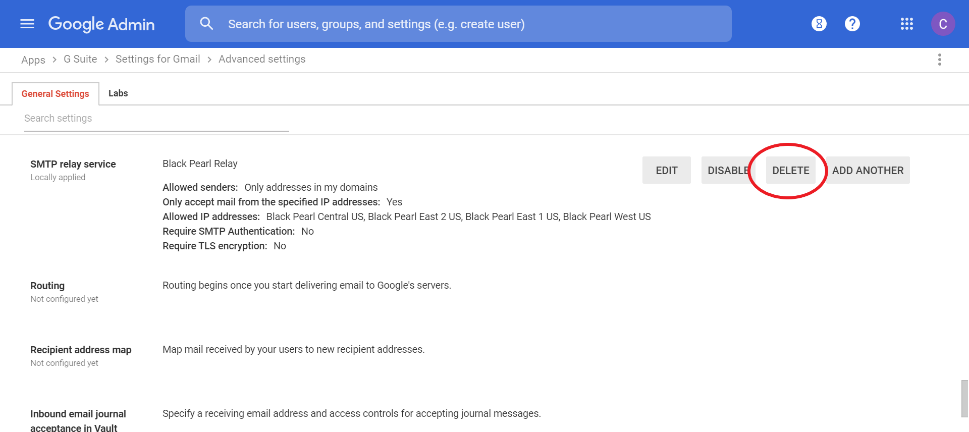Open the Google apps grid
Screen dimensions: 969x432
(x=907, y=24)
